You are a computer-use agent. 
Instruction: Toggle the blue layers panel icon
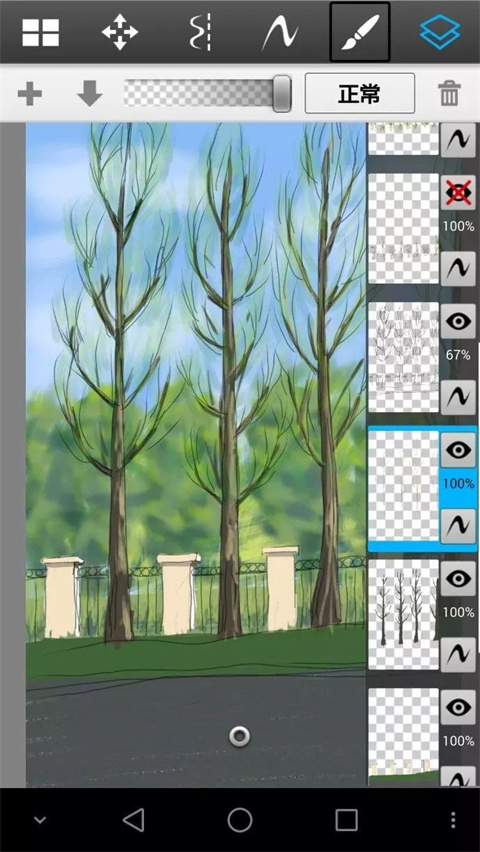[440, 33]
